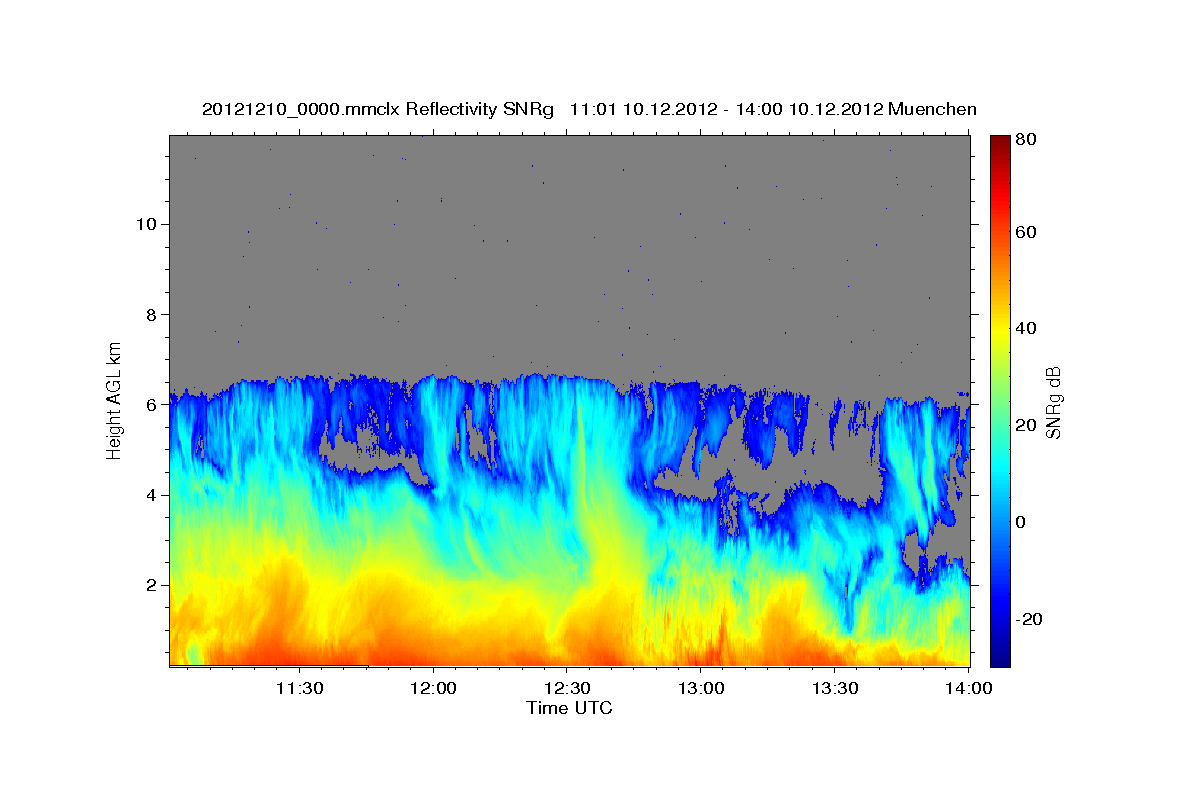The image size is (1200, 800).
Task: Click the height tick label 6
Action: (x=149, y=405)
